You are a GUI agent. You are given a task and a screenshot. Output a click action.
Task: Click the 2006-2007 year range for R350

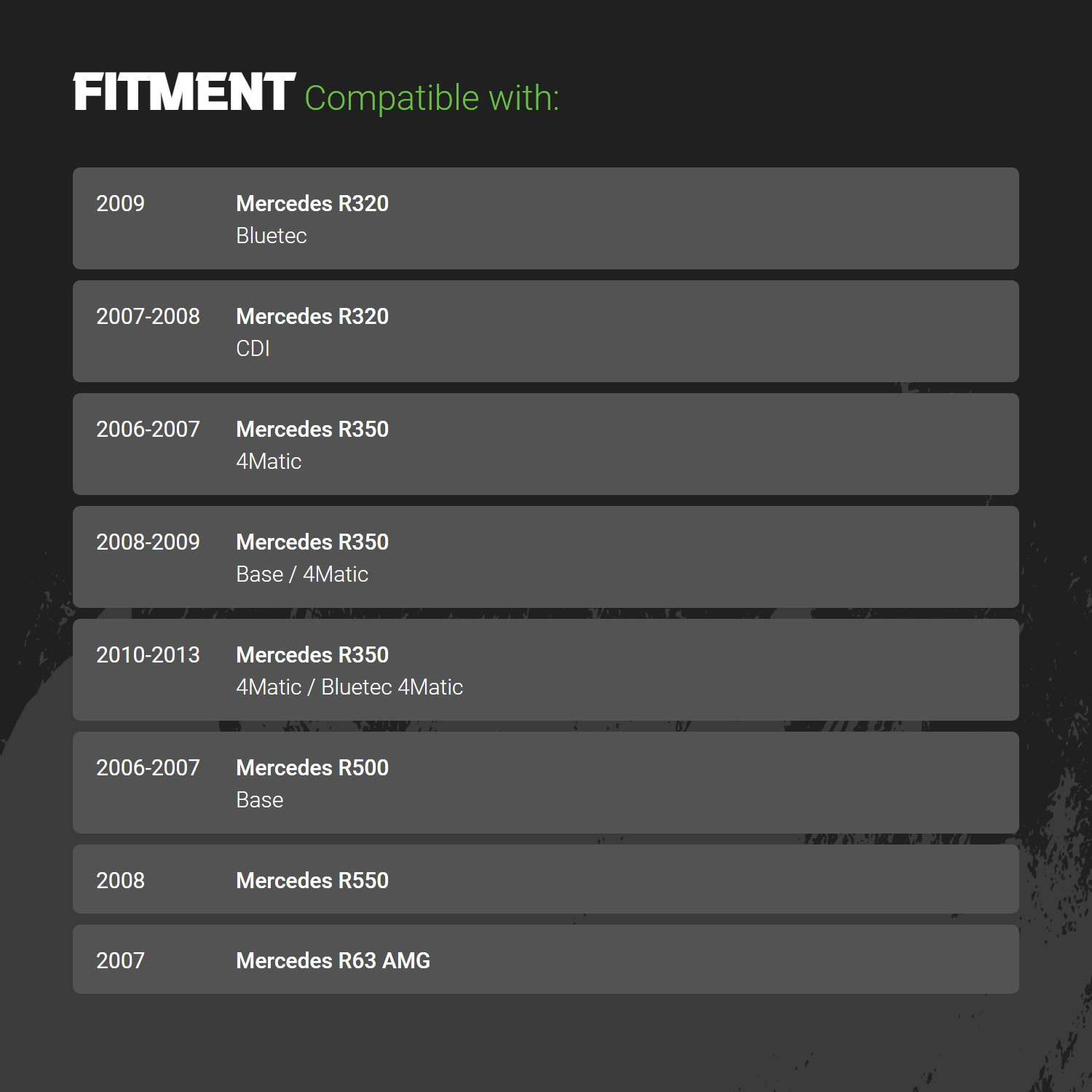pos(148,430)
